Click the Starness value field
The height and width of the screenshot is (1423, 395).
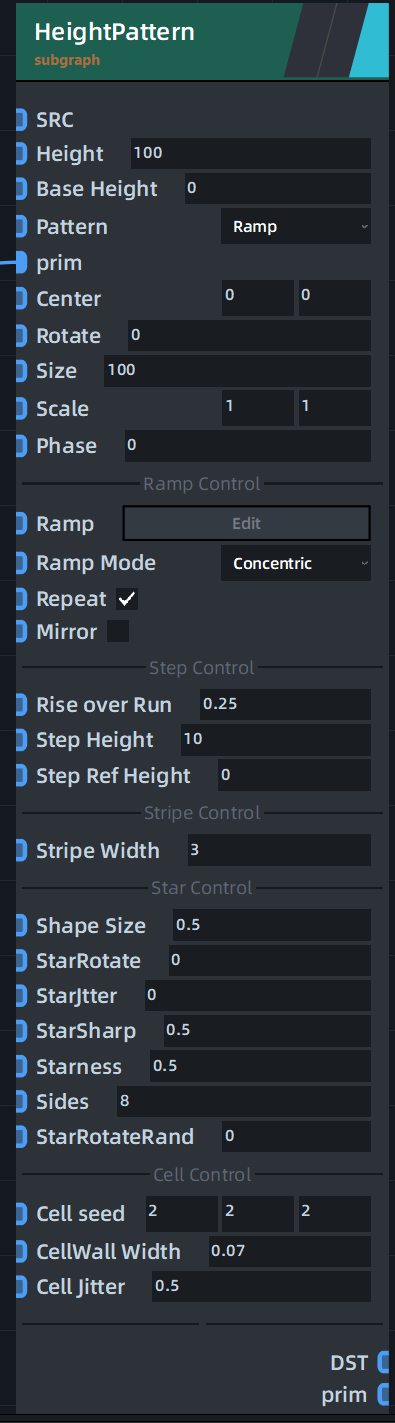pyautogui.click(x=260, y=1066)
